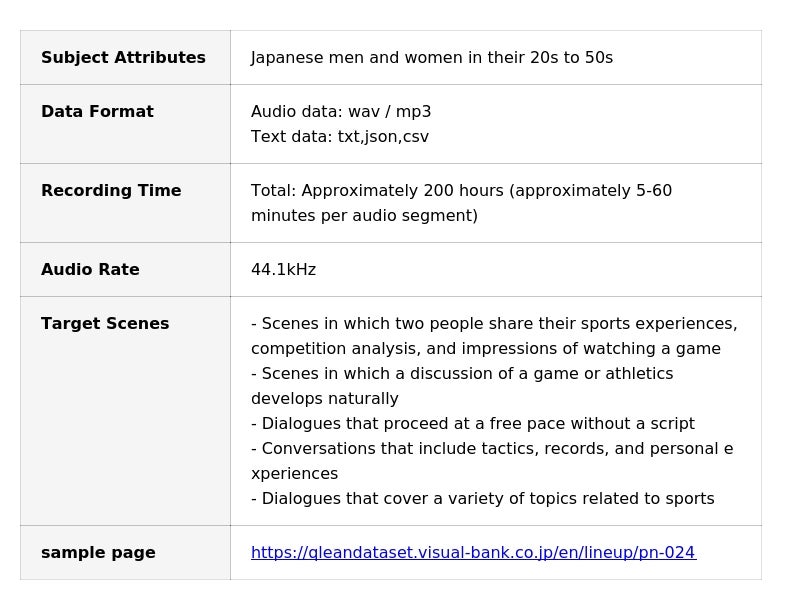Viewport: 800px width, 610px height.
Task: Select the 44.1kHz value
Action: click(283, 270)
